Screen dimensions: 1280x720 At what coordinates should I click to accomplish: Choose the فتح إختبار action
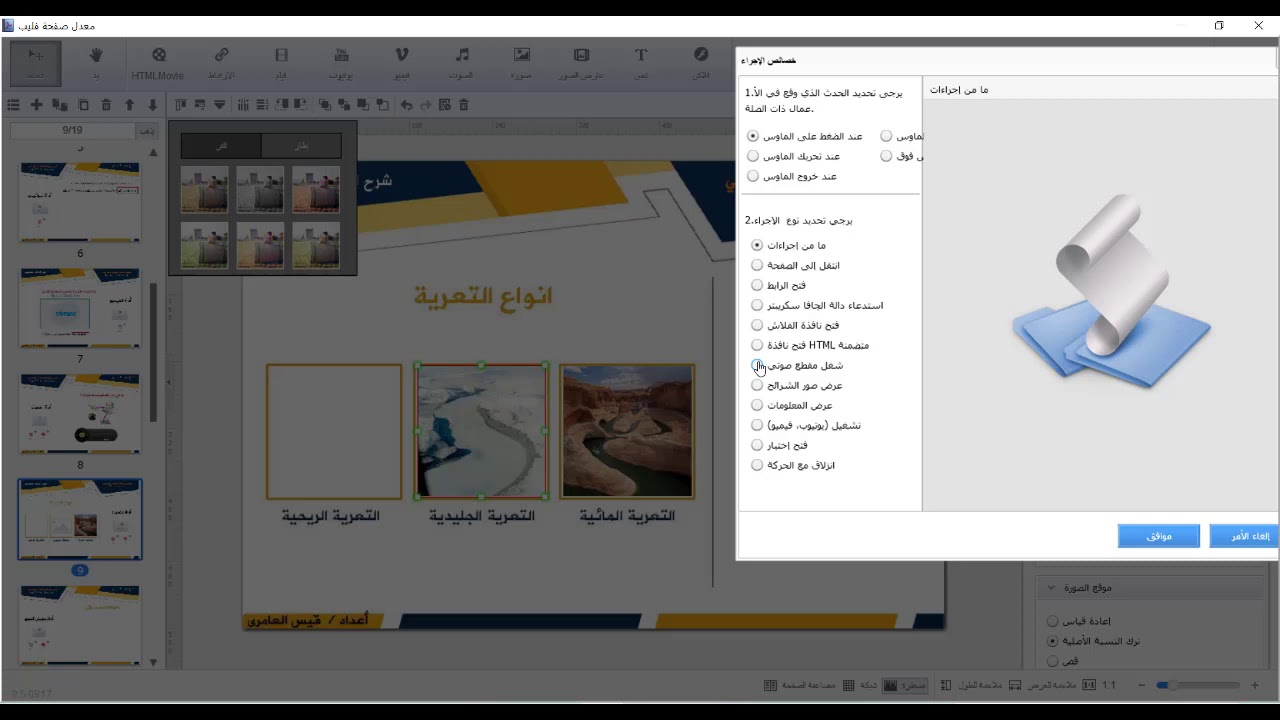click(x=779, y=445)
